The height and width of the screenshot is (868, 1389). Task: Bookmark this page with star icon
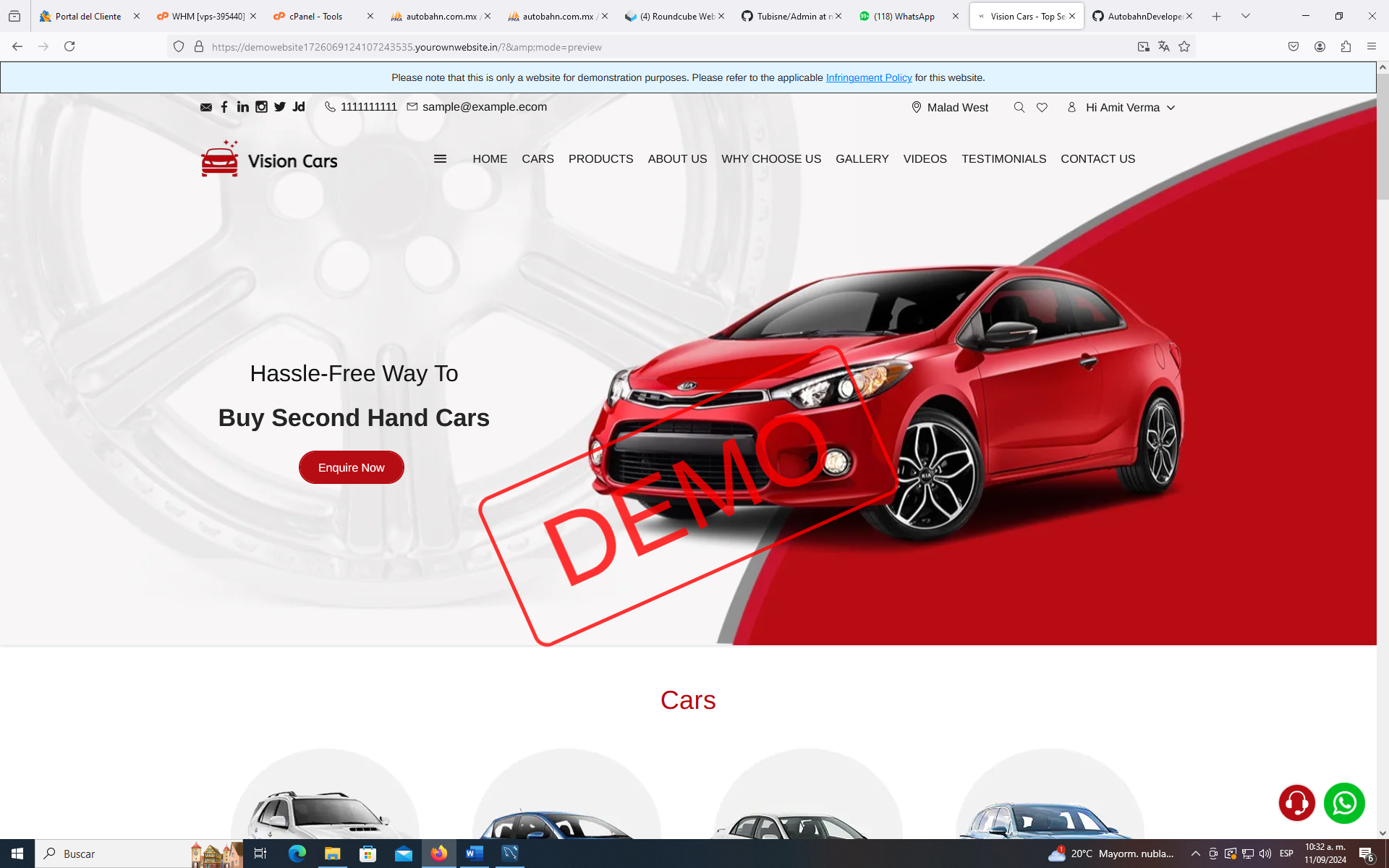pos(1184,47)
